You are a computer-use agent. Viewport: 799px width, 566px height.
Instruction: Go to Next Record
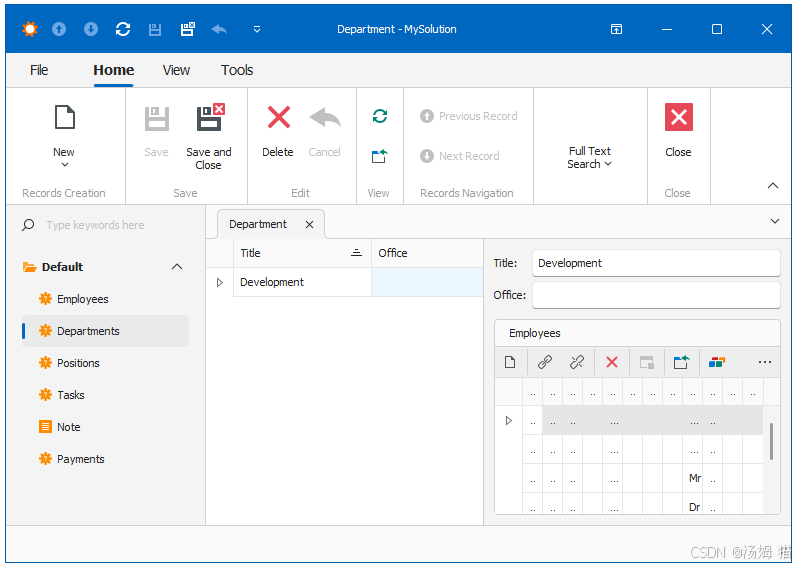460,156
